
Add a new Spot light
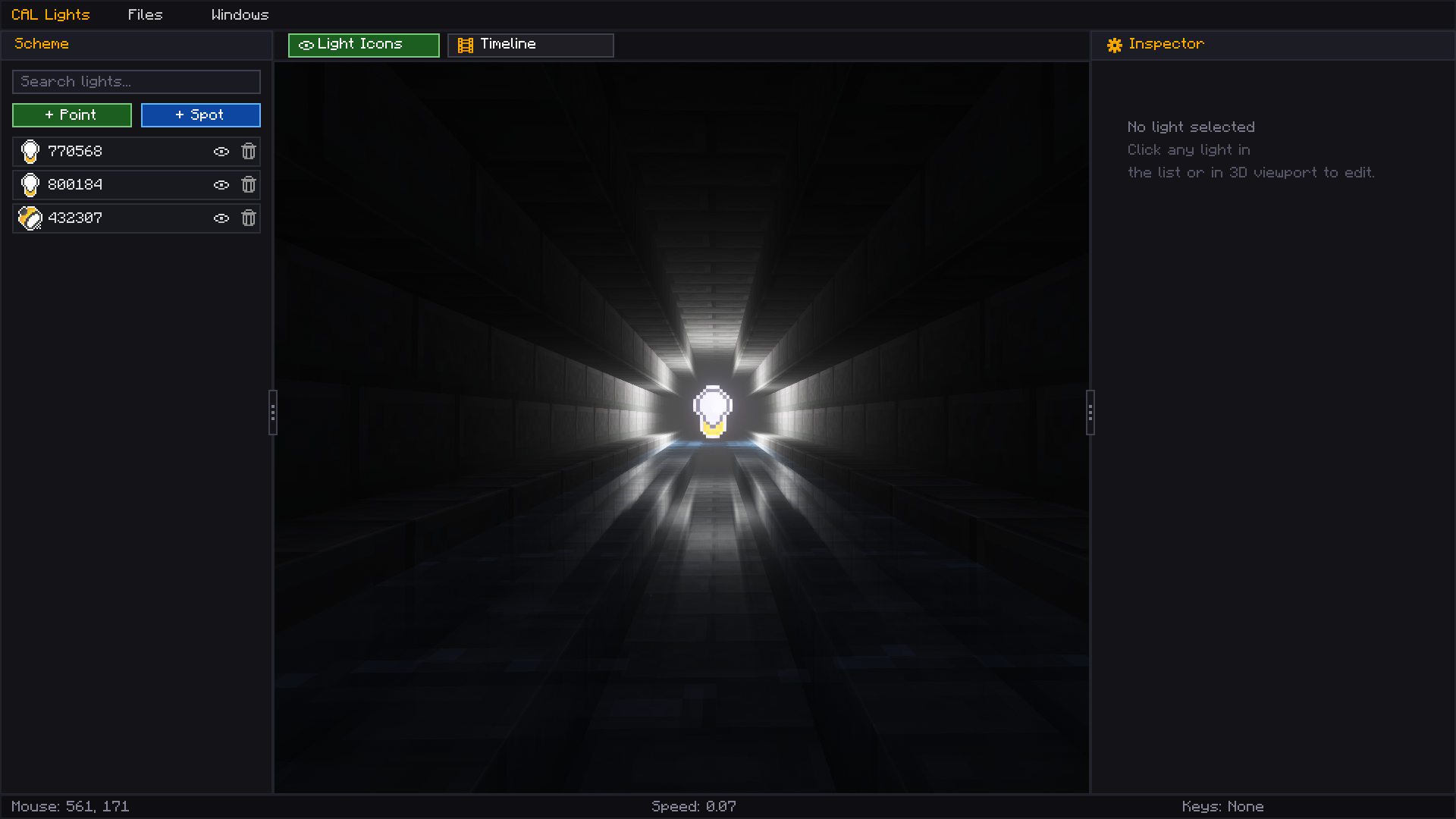[x=201, y=115]
